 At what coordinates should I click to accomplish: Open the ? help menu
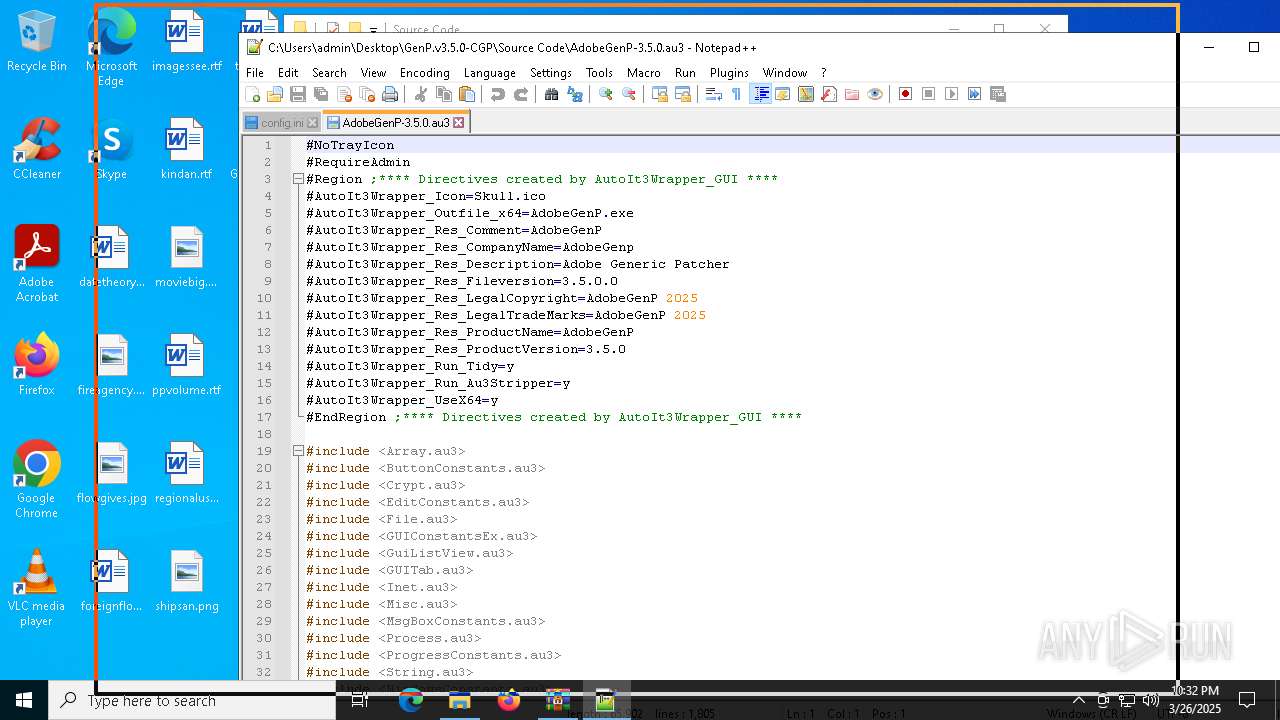[823, 73]
